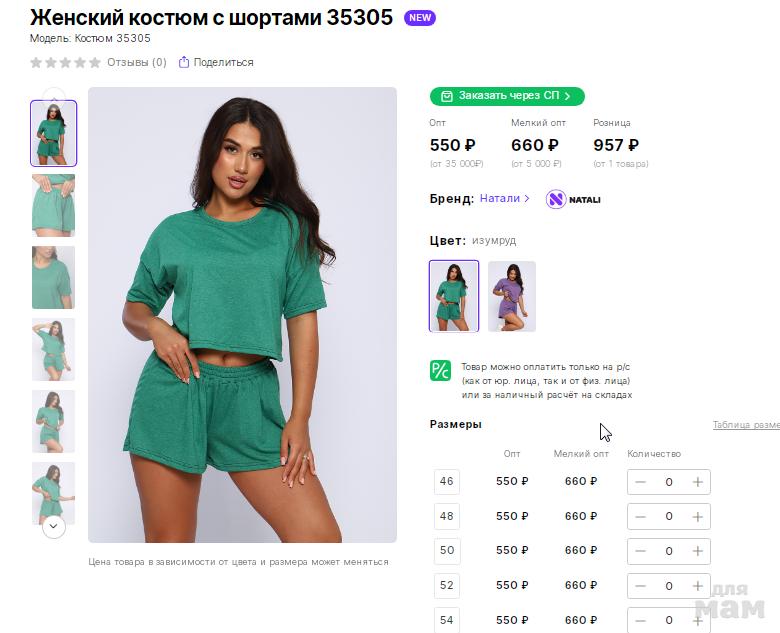Select the third thumbnail showing top close-up

pyautogui.click(x=53, y=277)
